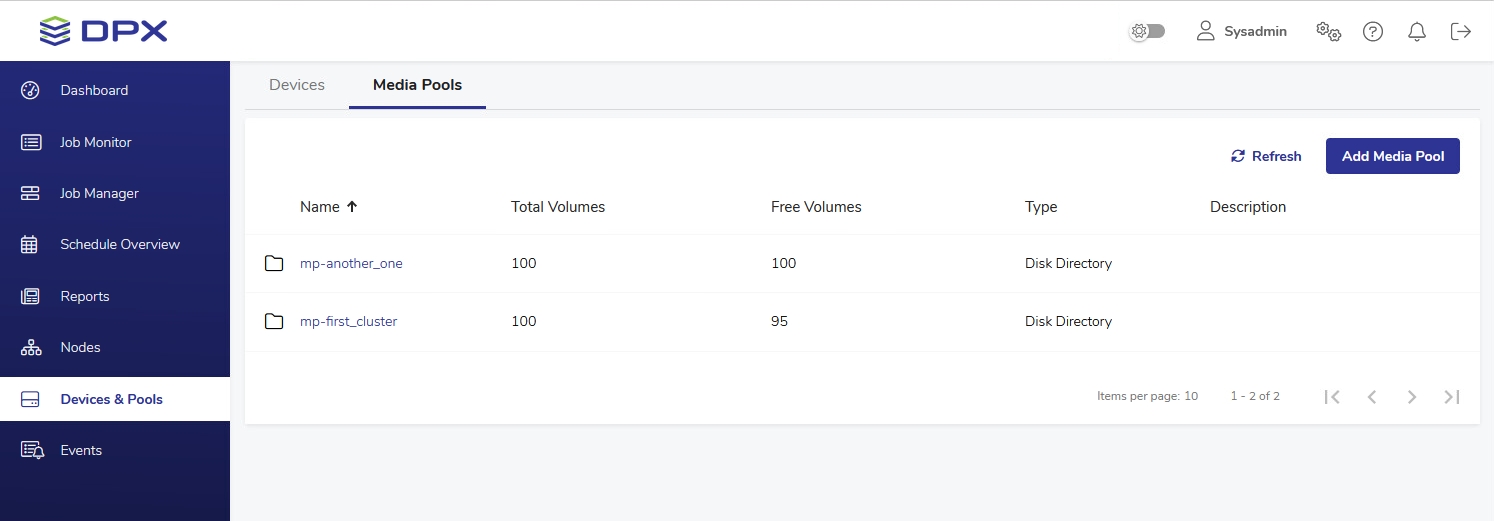Go to the last page arrow
Viewport: 1494px width, 521px height.
tap(1452, 397)
